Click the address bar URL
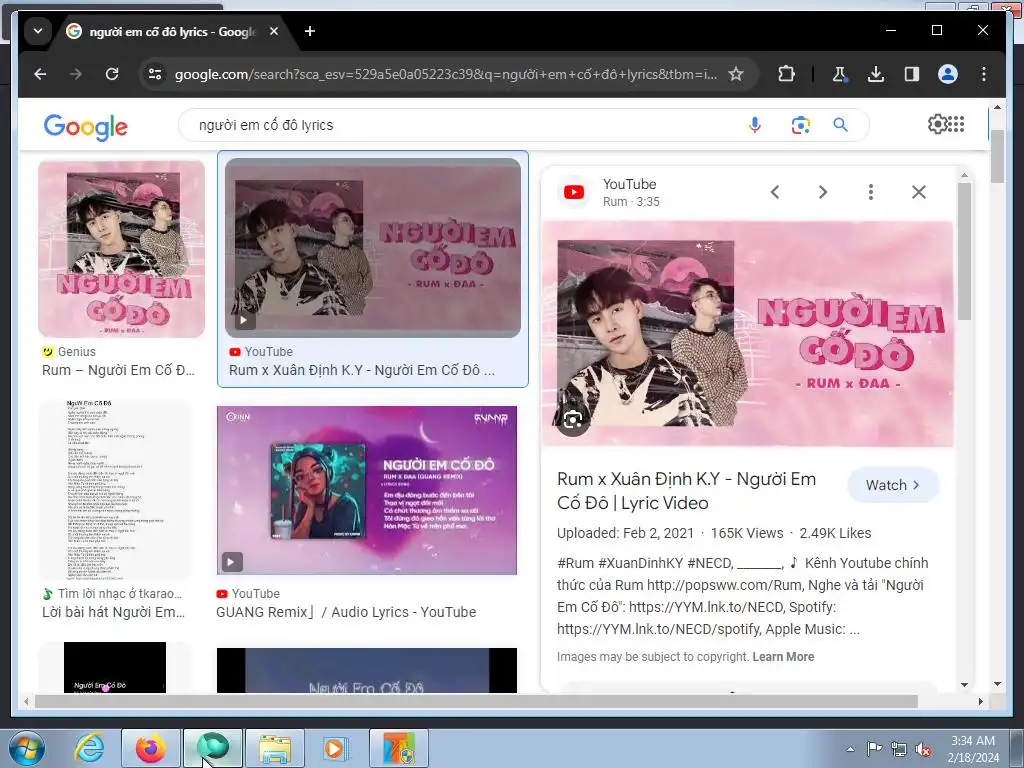The height and width of the screenshot is (768, 1024). click(x=445, y=74)
